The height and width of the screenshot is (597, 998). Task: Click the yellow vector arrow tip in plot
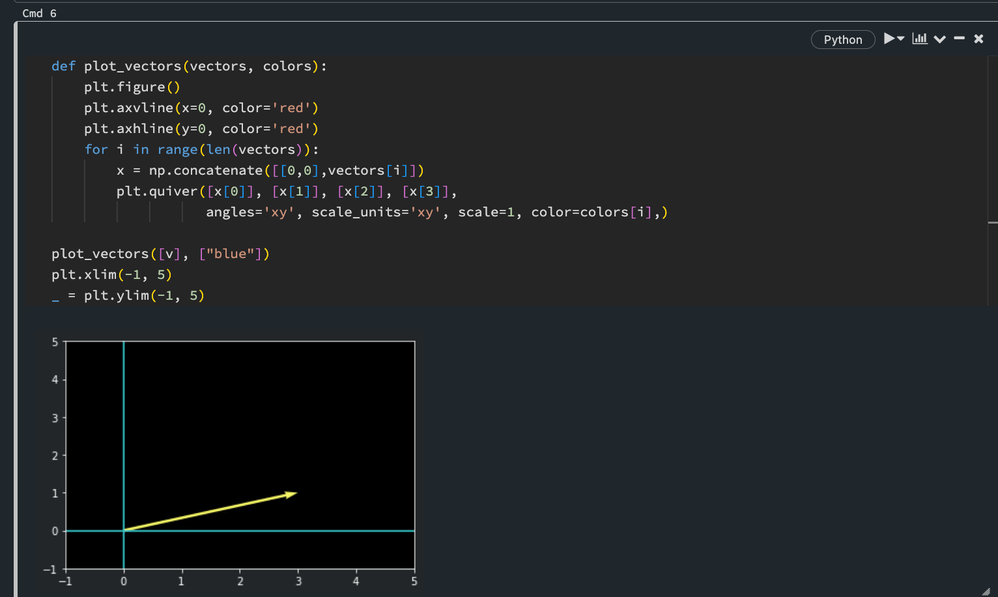293,492
